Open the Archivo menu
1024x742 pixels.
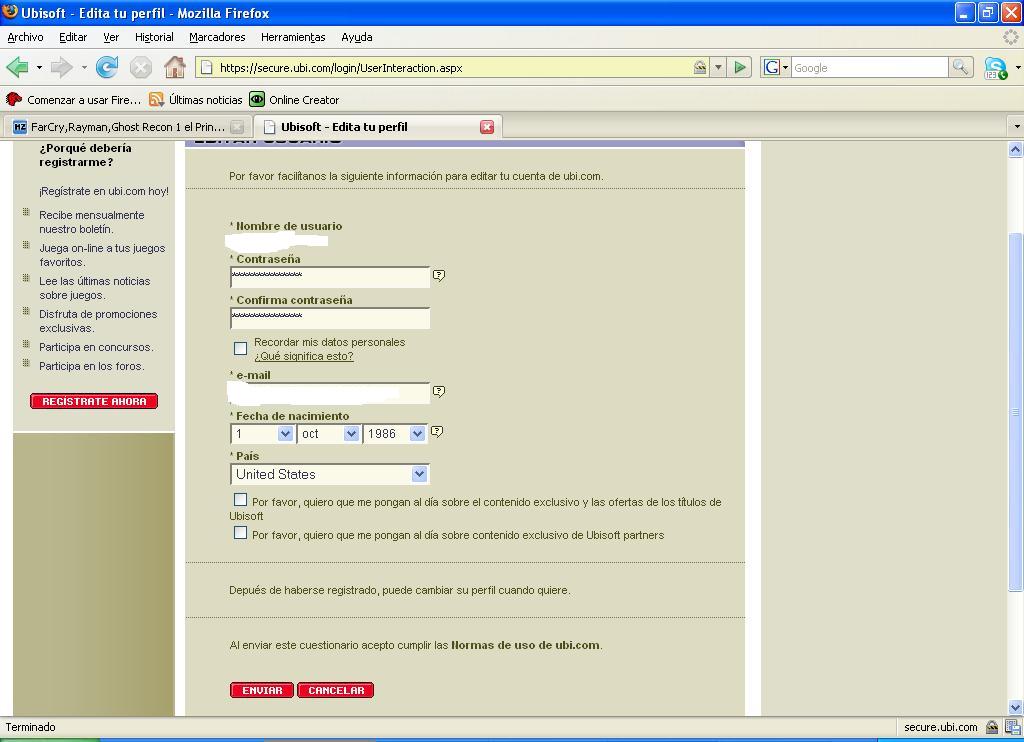pyautogui.click(x=25, y=37)
